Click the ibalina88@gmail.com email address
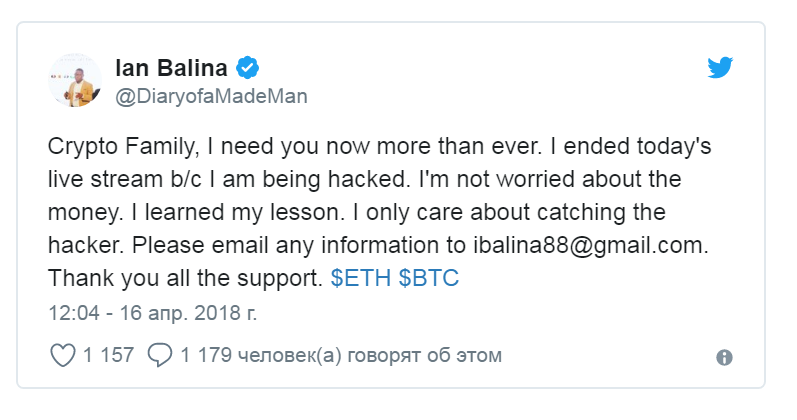Image resolution: width=797 pixels, height=420 pixels. point(589,246)
